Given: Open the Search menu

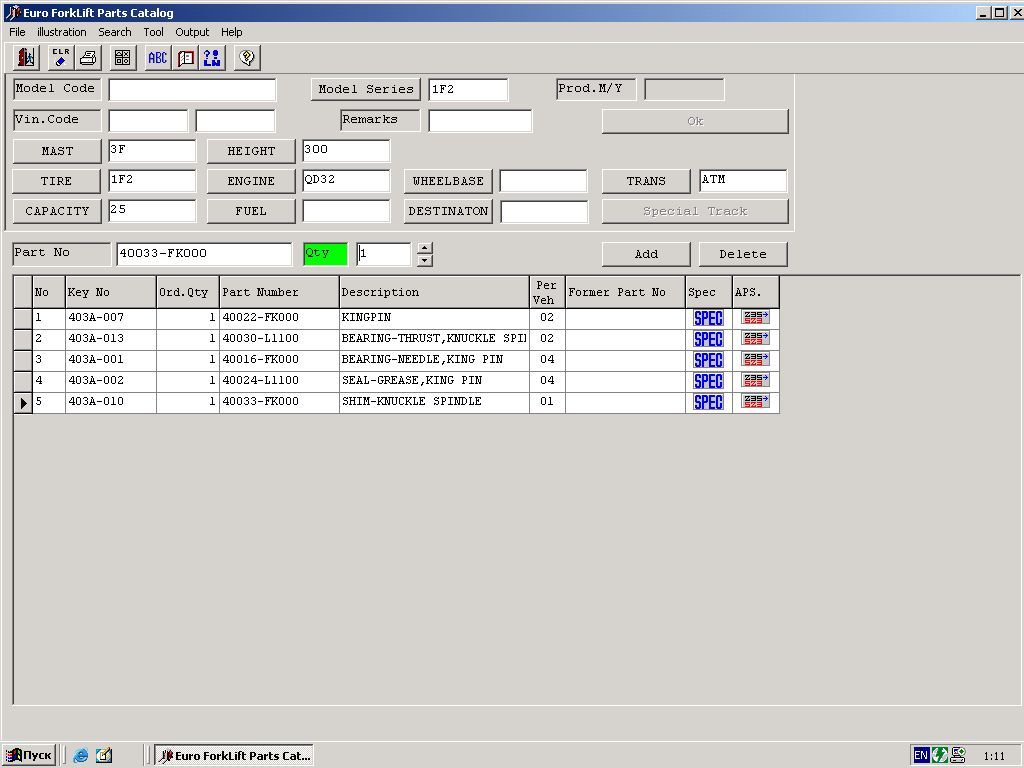Looking at the screenshot, I should coord(115,32).
